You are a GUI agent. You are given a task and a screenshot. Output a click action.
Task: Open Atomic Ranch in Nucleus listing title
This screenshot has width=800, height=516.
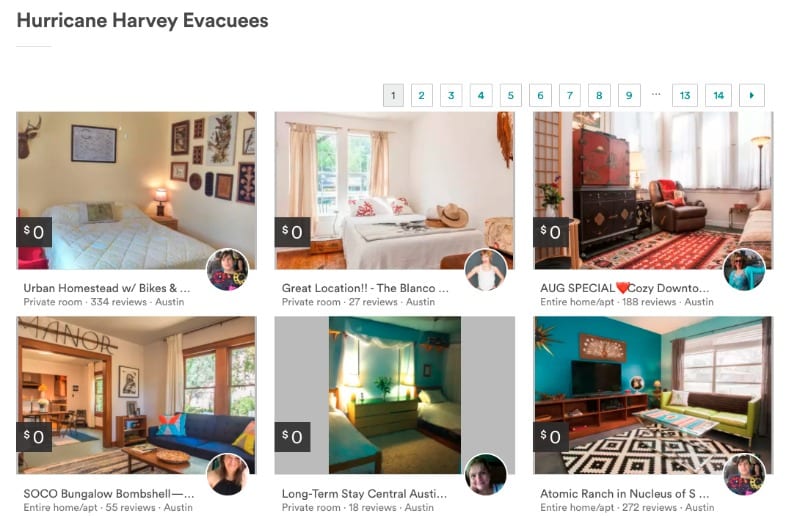(624, 494)
